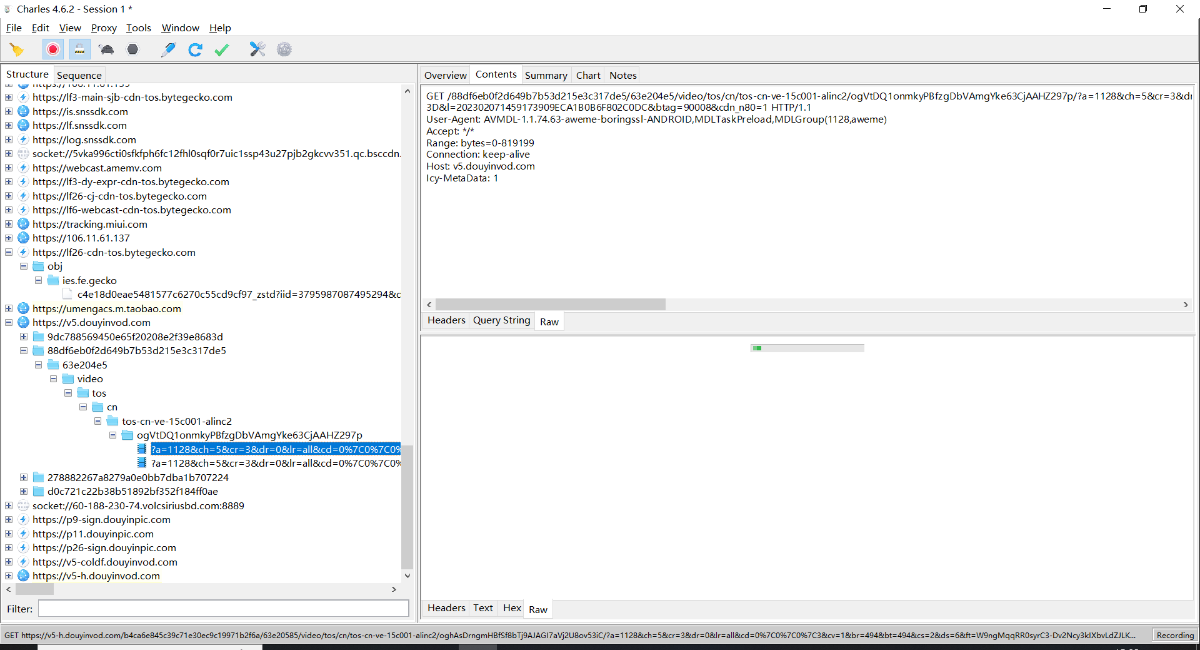The image size is (1200, 650).
Task: Expand the is.snssdk.com host node
Action: click(x=9, y=112)
